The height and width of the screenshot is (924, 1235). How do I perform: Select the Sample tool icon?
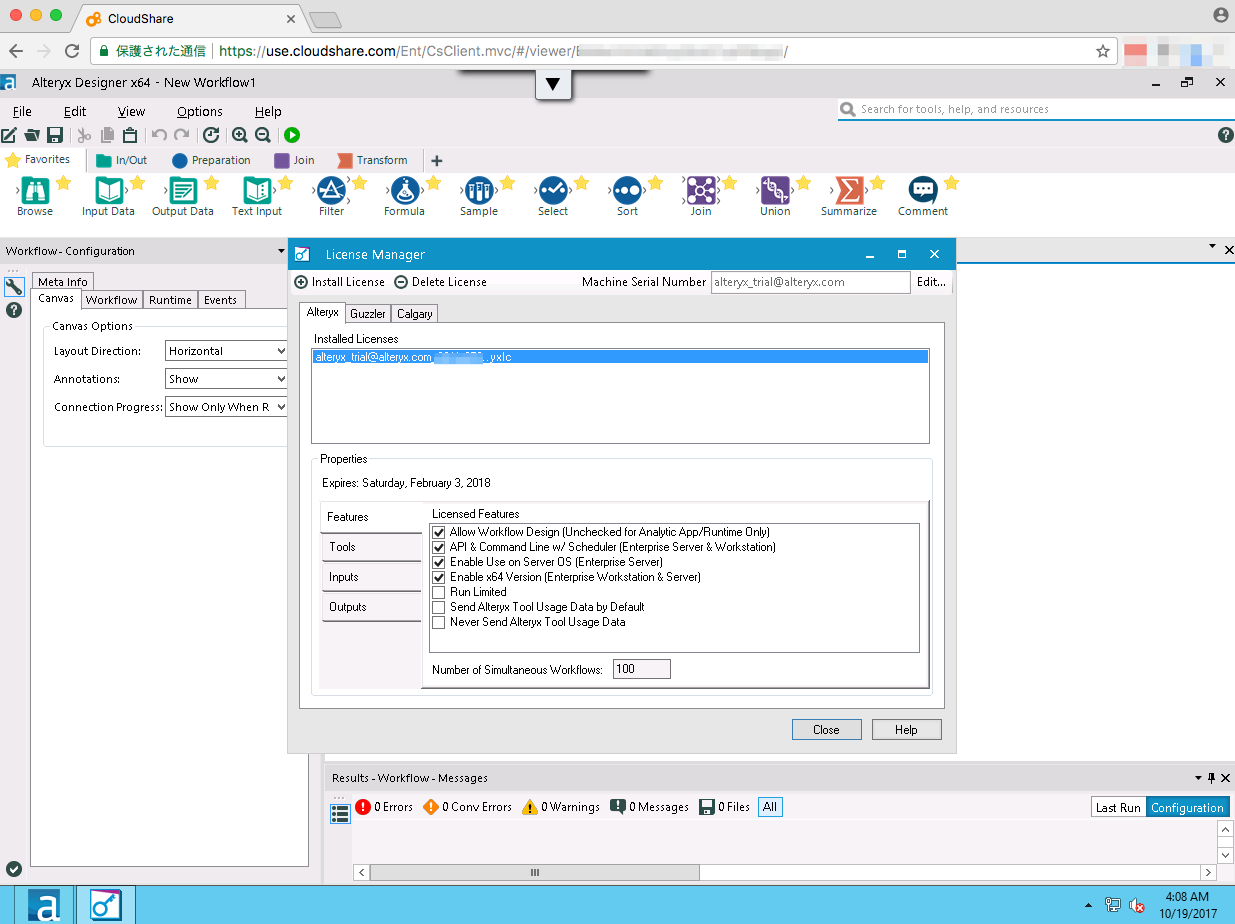479,190
